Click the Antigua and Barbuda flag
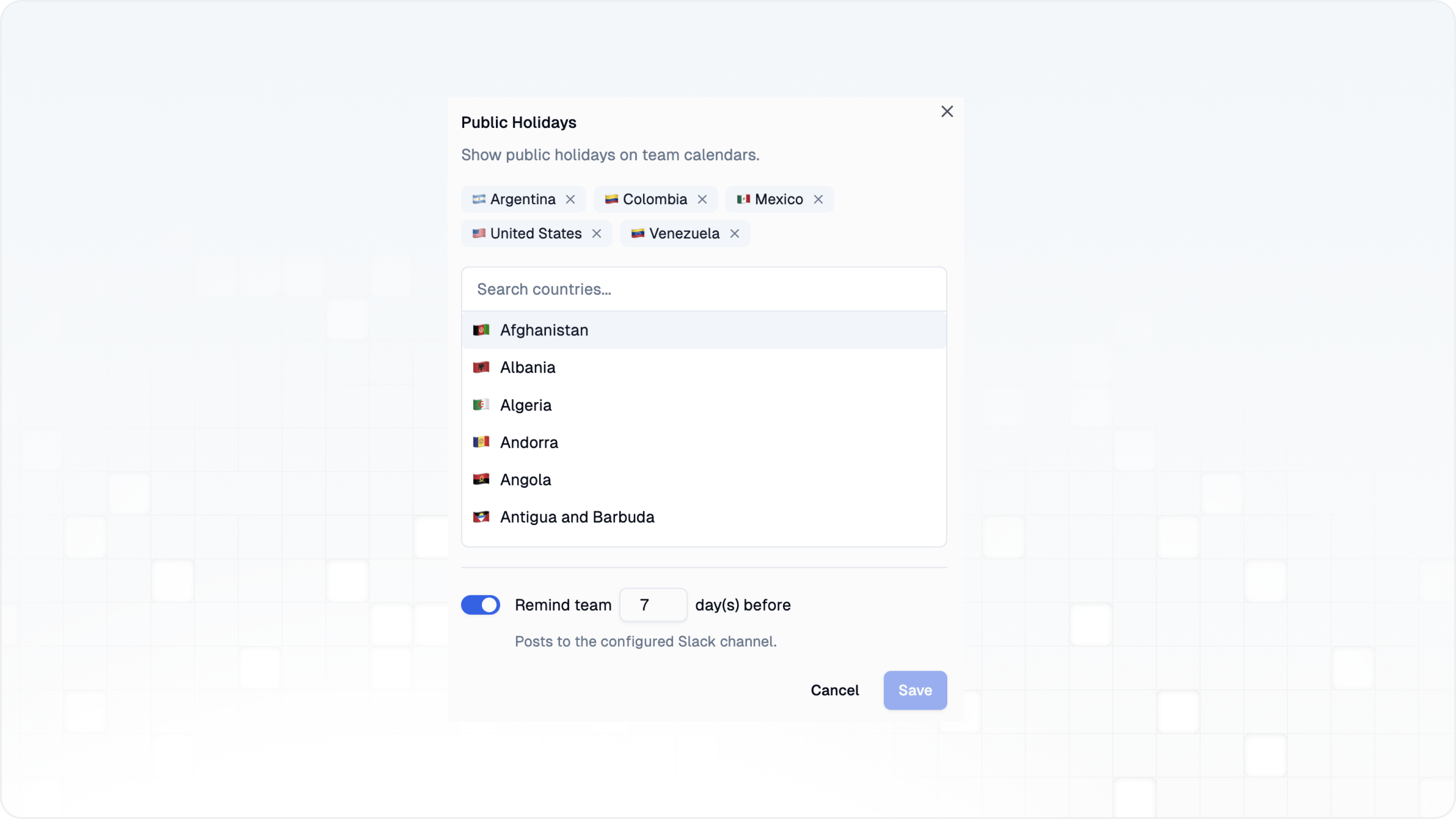 481,517
